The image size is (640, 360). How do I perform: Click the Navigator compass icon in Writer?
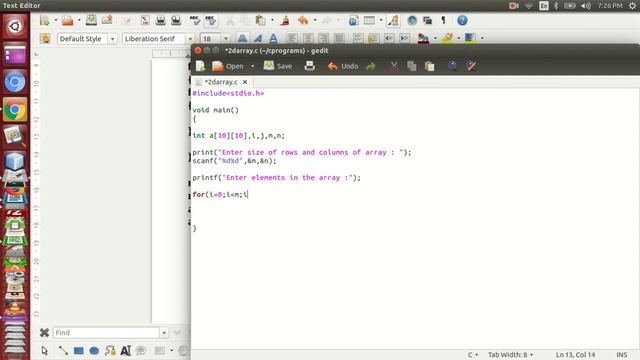pos(412,20)
